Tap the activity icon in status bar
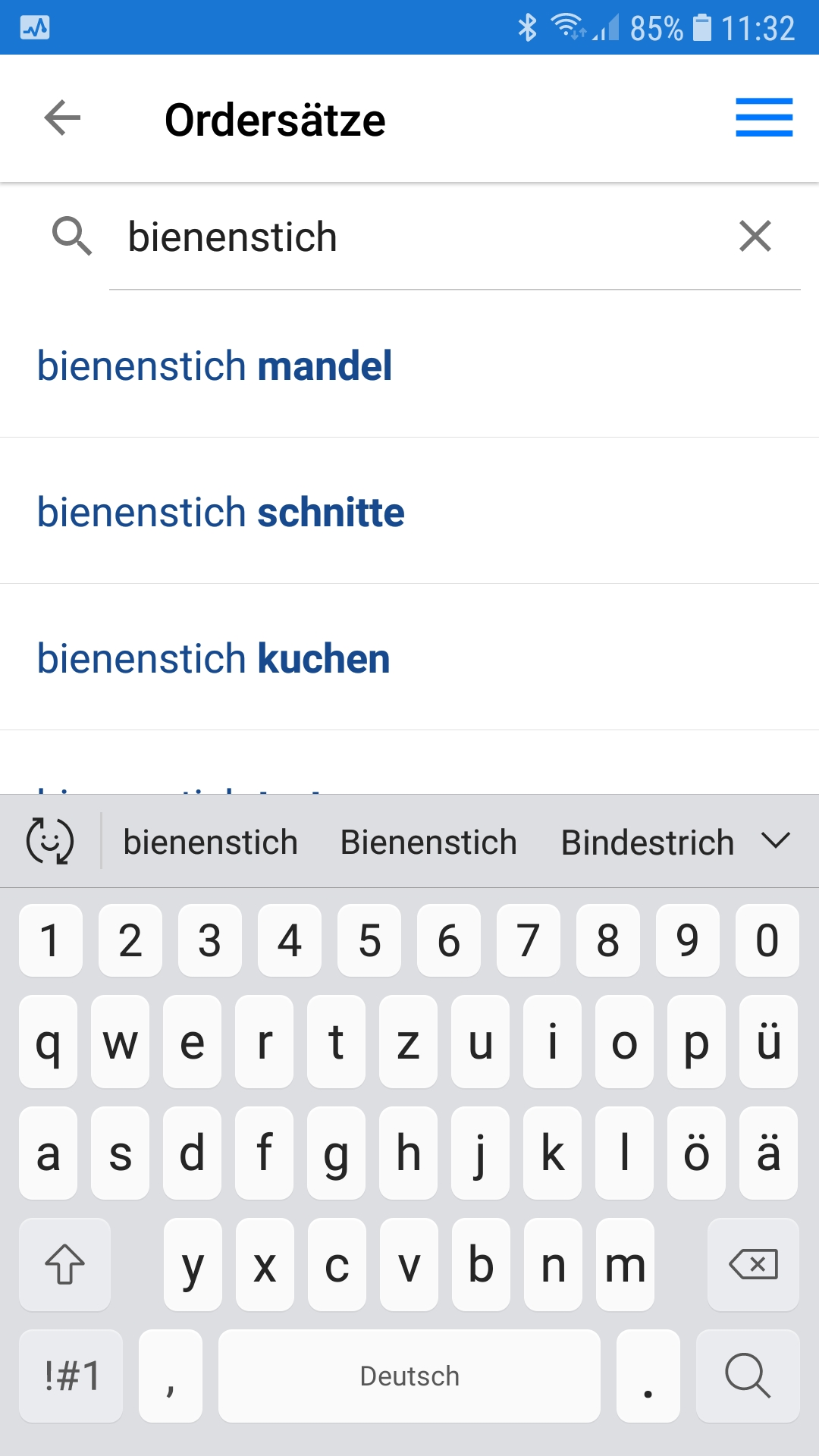 click(x=35, y=28)
